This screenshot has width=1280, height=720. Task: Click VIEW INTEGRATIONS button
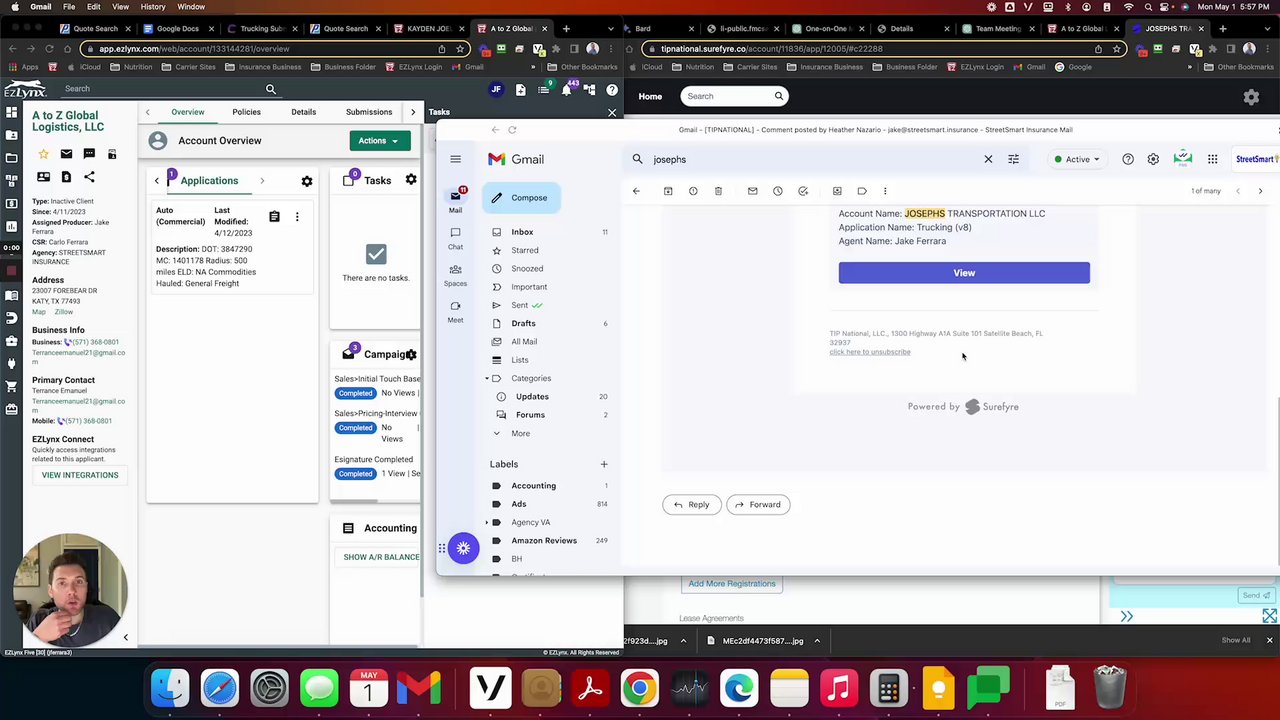[80, 475]
